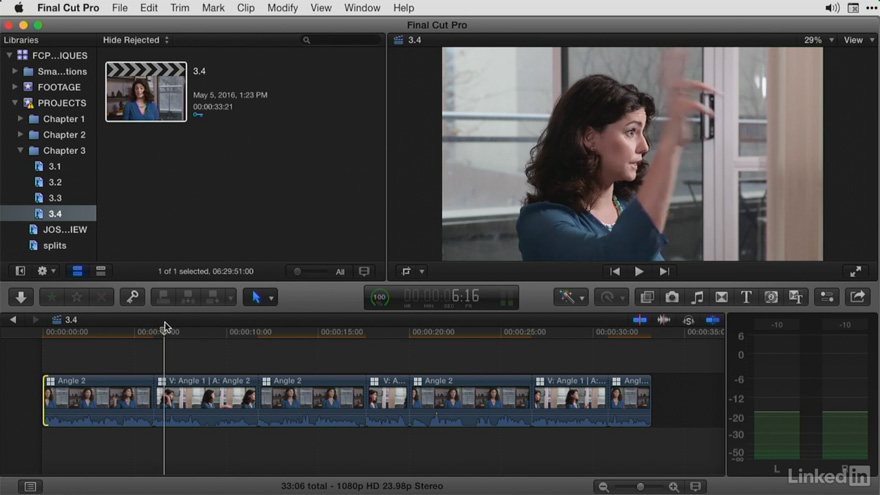Switch browser to list view
The width and height of the screenshot is (880, 495).
(100, 271)
